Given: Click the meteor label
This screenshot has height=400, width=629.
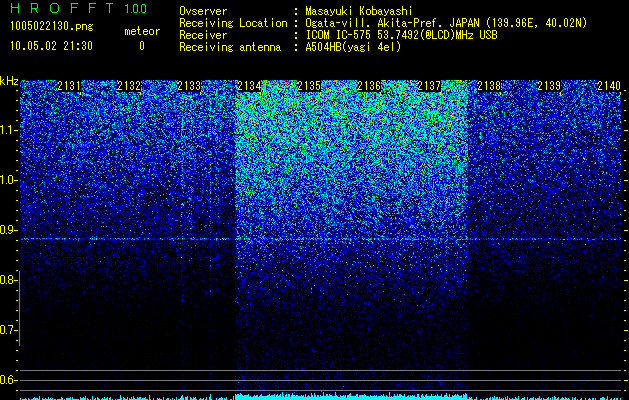Looking at the screenshot, I should tap(142, 31).
